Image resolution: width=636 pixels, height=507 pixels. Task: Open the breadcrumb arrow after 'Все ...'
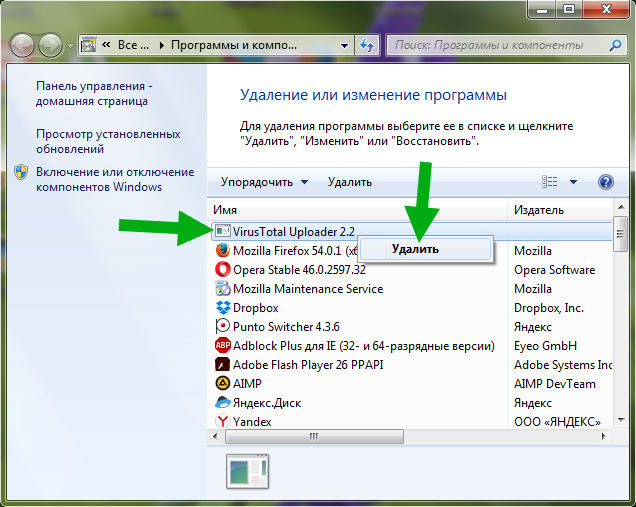tap(162, 45)
